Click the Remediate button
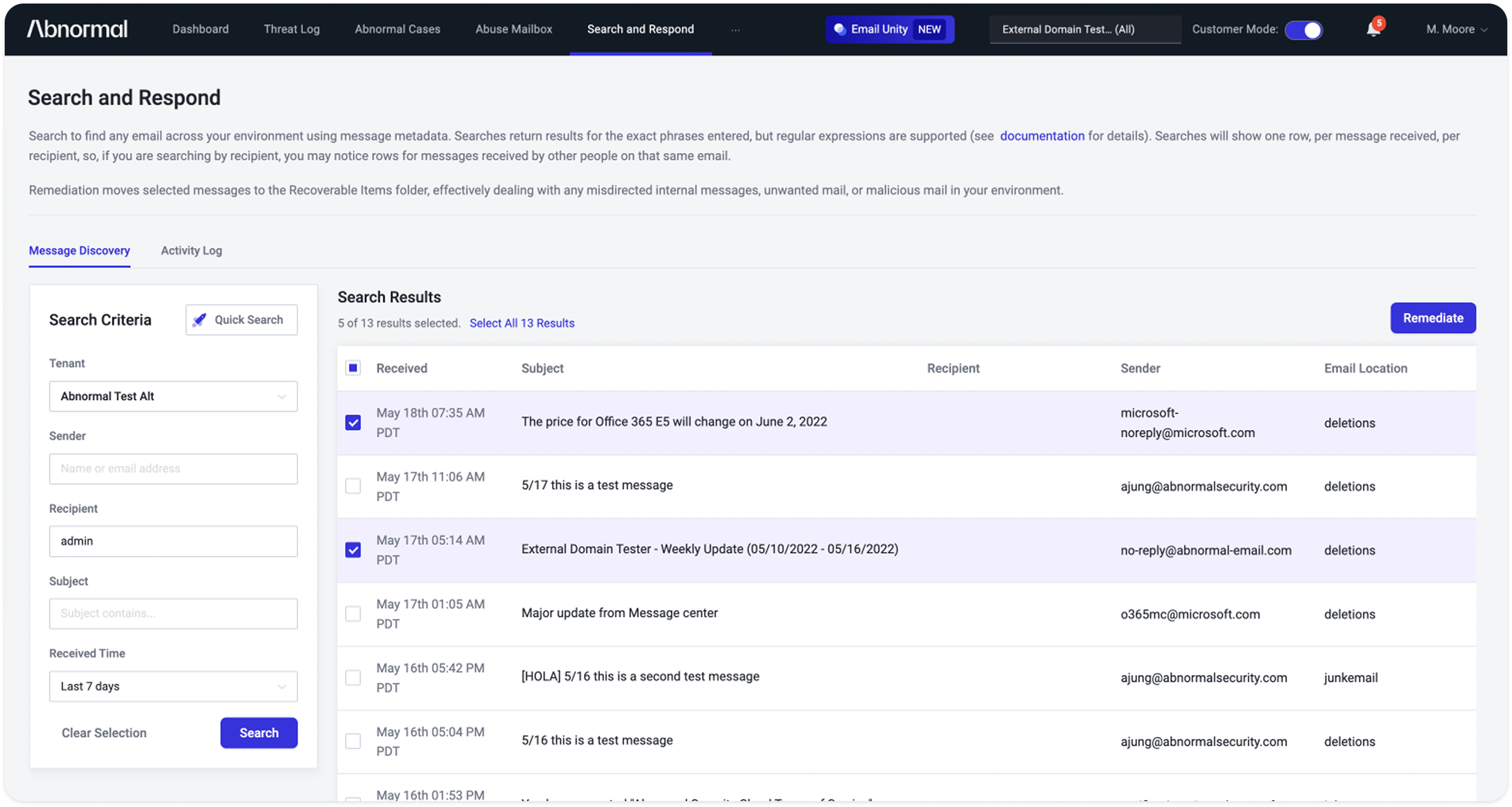The height and width of the screenshot is (807, 1512). pos(1433,318)
